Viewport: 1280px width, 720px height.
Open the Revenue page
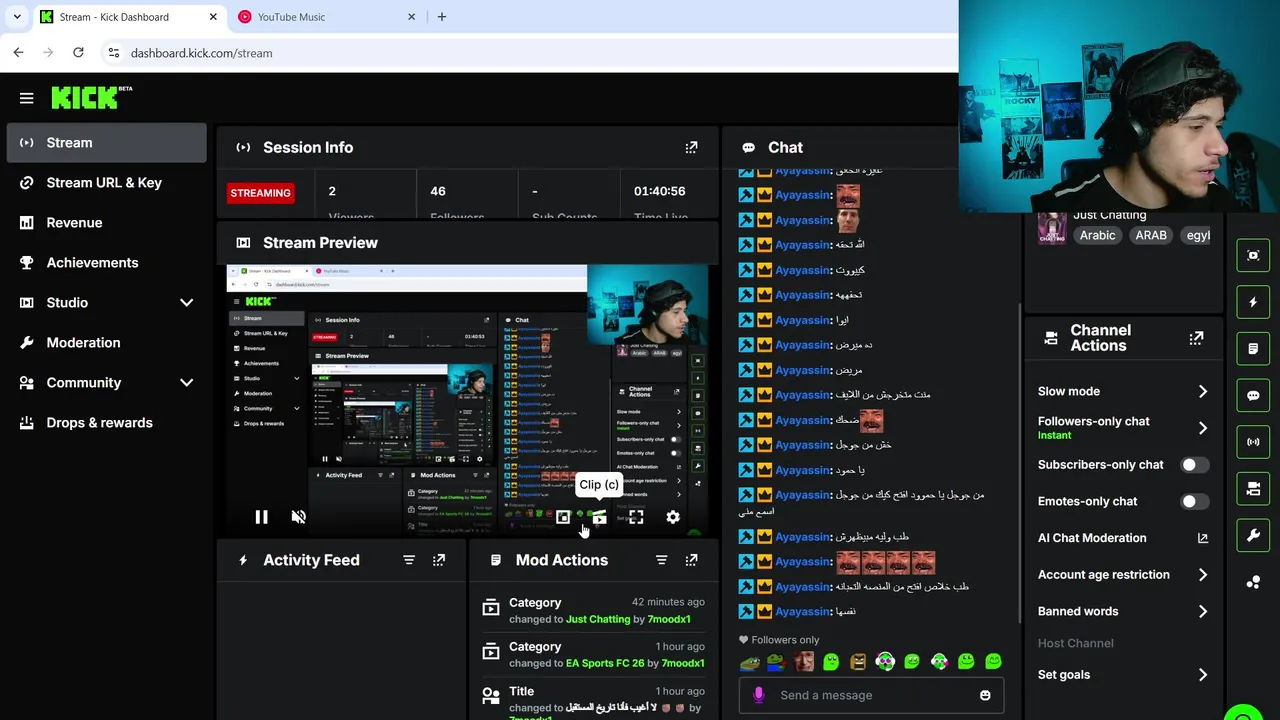(x=107, y=222)
